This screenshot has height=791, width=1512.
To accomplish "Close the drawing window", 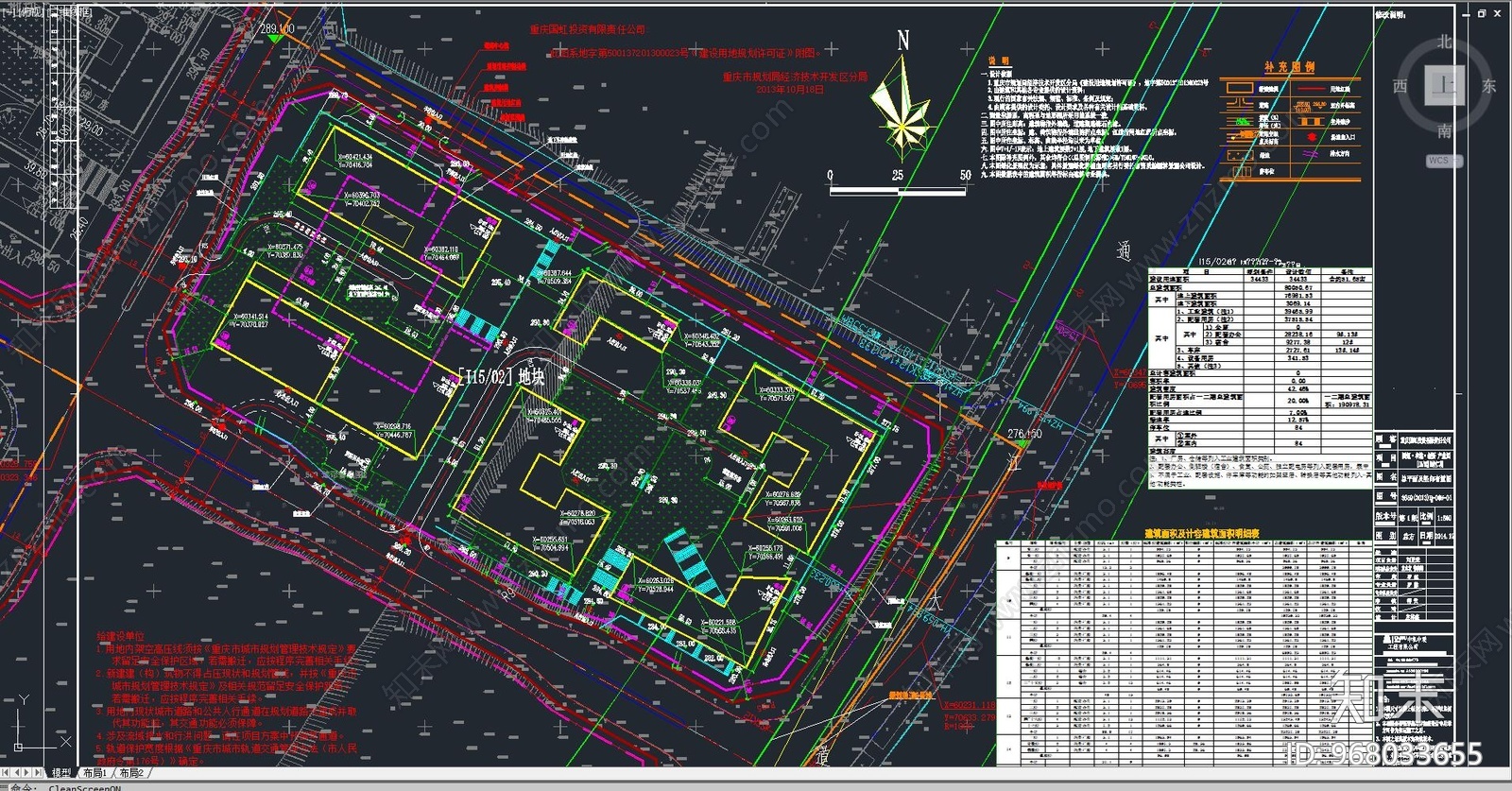I will (x=1500, y=13).
